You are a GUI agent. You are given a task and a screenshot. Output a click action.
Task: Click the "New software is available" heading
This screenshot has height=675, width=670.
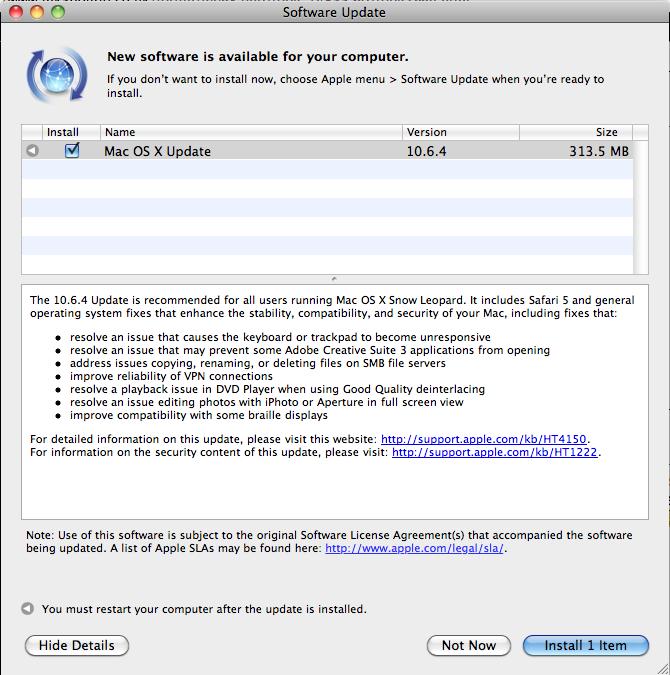coord(257,56)
